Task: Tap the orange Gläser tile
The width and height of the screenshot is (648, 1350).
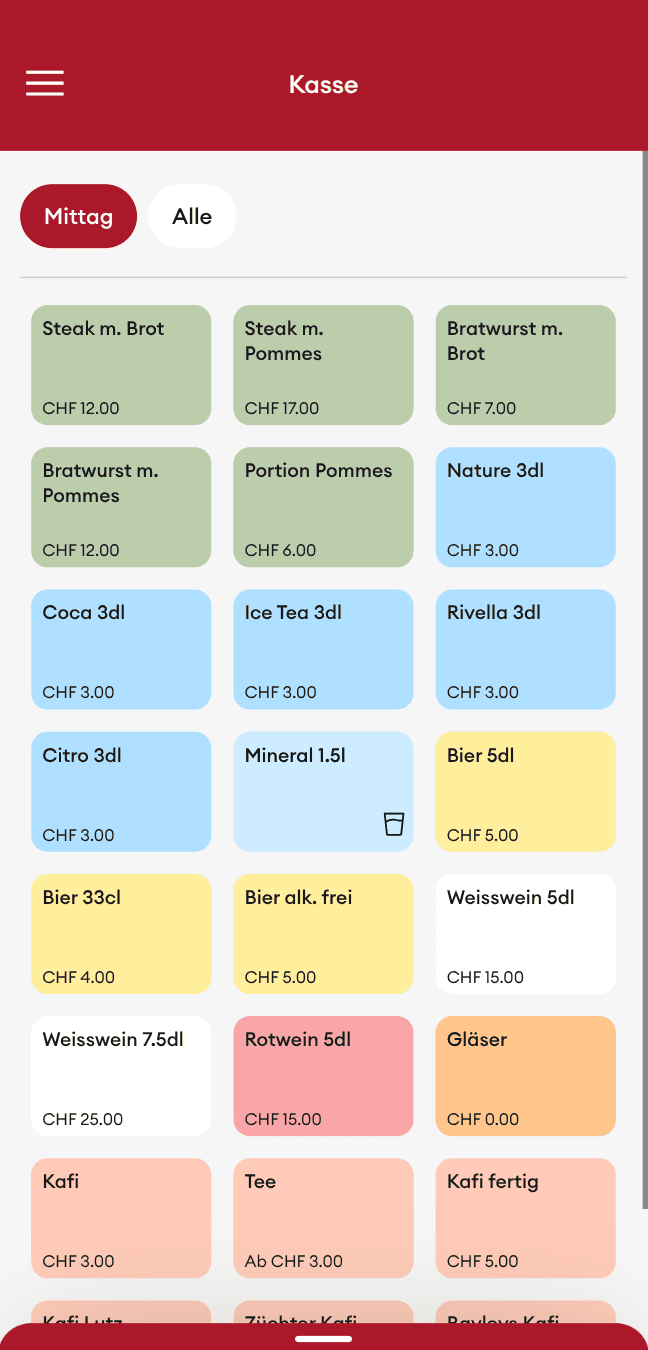Action: 525,1075
